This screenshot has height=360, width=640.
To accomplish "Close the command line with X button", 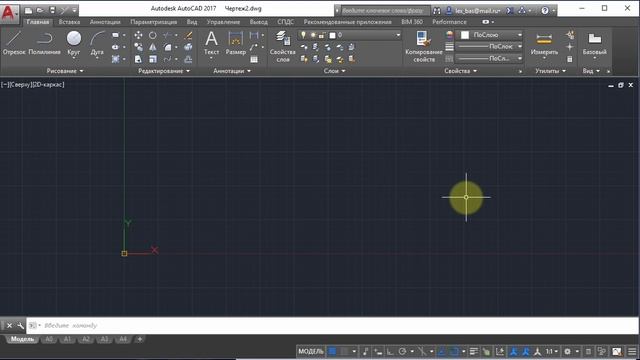I will 9,325.
